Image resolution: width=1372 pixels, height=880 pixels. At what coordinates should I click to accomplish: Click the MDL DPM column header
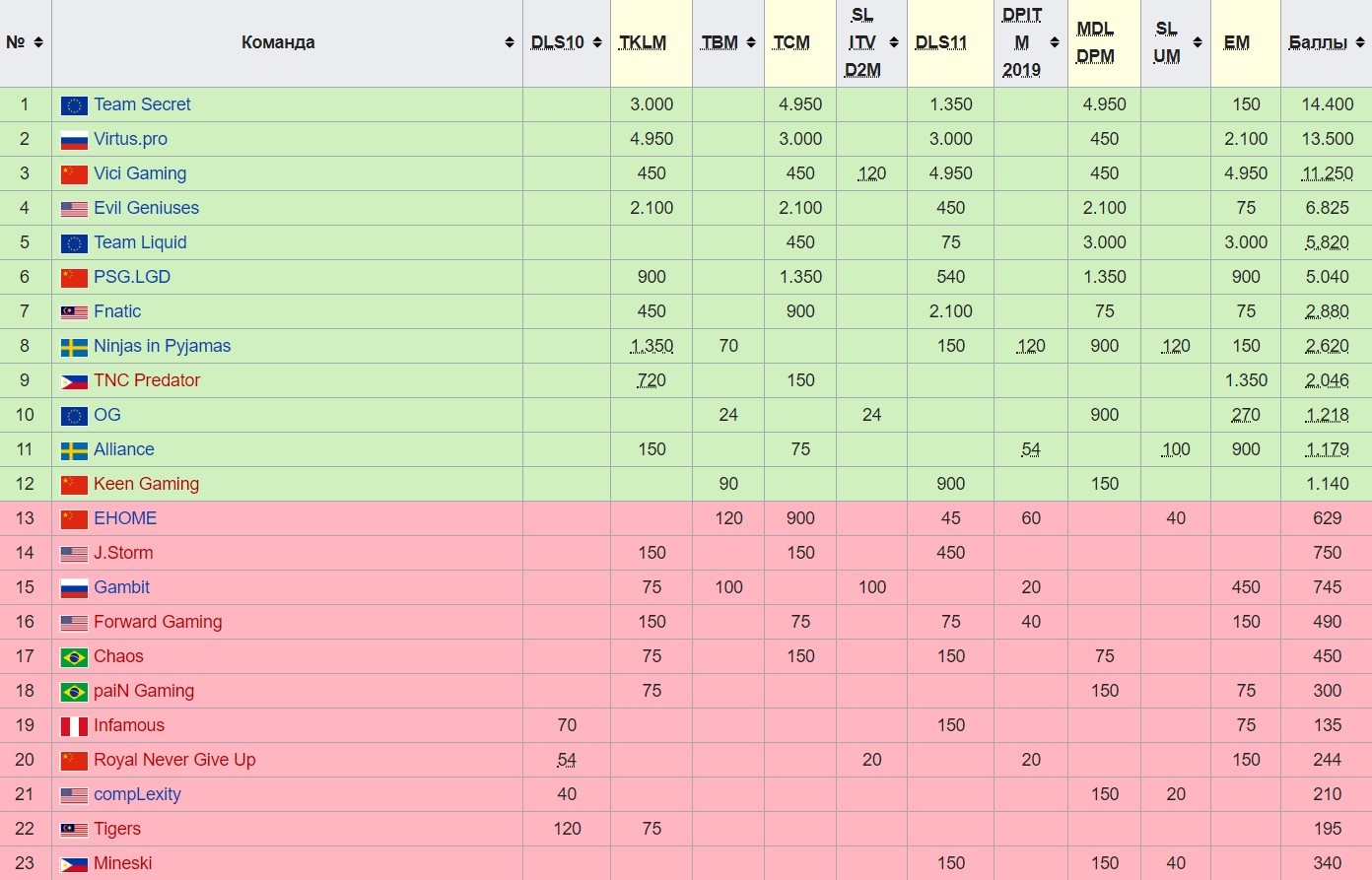pos(1095,42)
